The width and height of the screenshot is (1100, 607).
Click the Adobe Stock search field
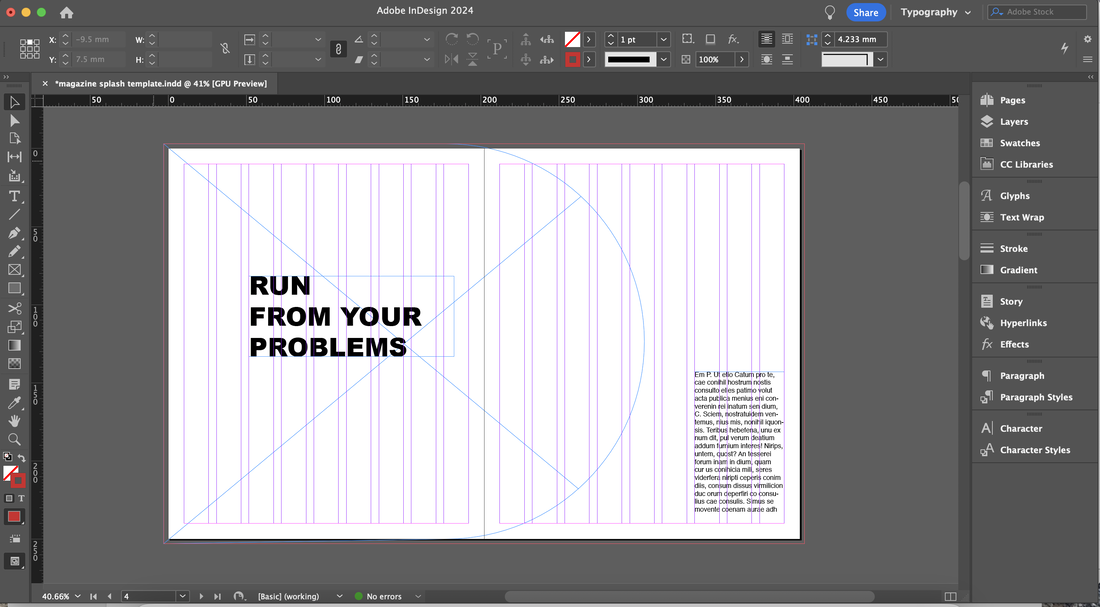[x=1038, y=12]
